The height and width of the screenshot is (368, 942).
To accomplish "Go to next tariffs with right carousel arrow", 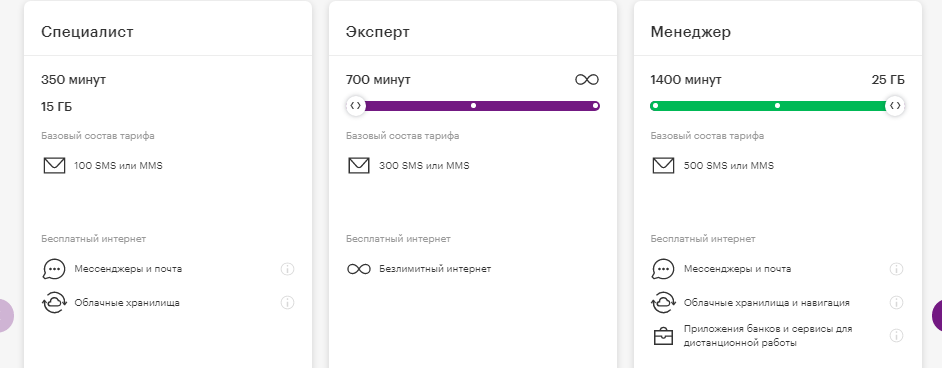I will [936, 315].
